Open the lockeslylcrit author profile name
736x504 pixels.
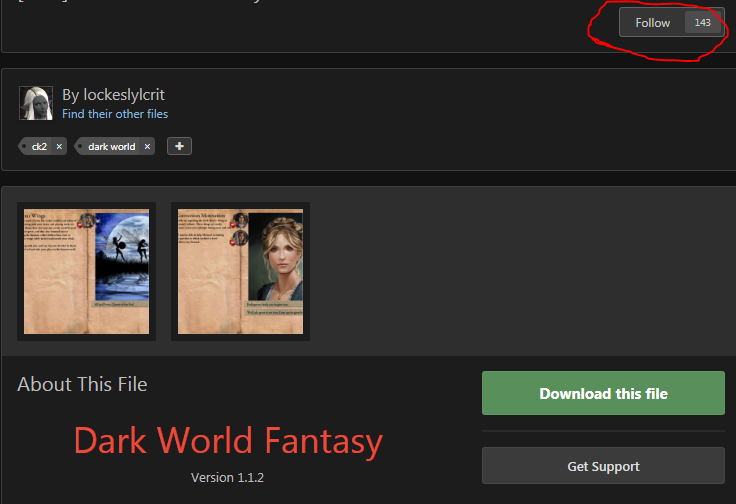coord(124,95)
